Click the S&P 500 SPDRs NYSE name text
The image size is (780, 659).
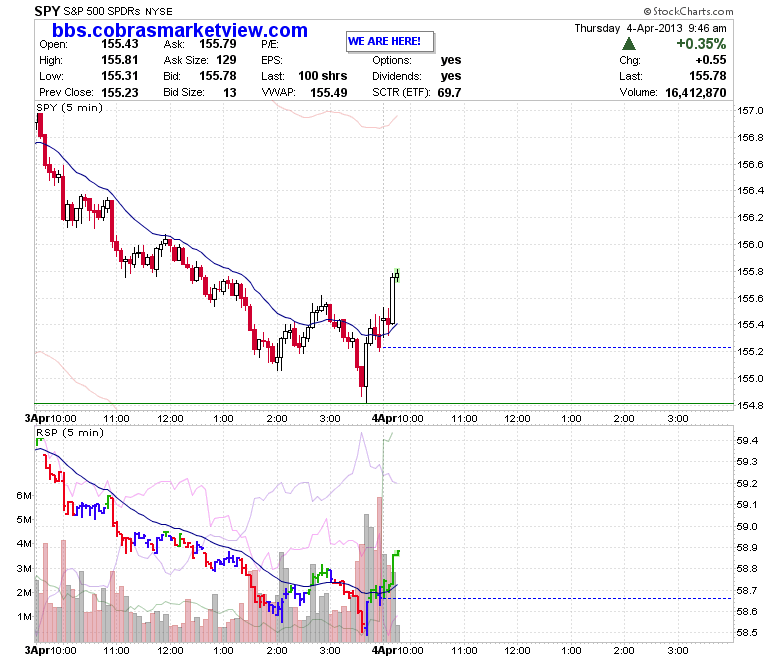118,11
